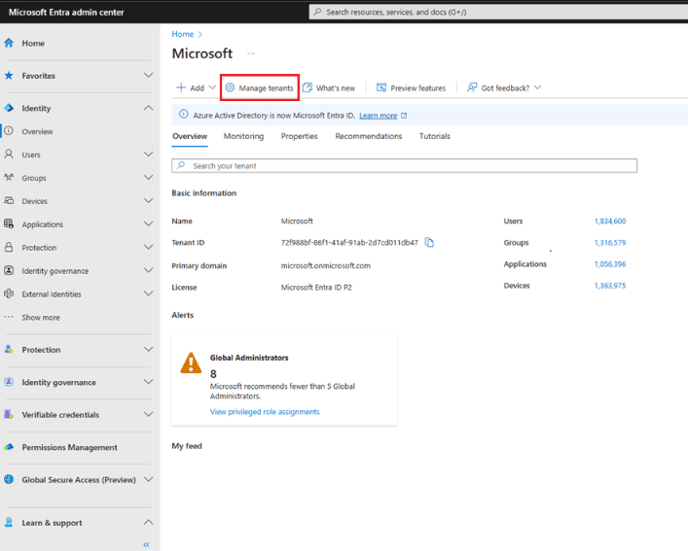This screenshot has width=688, height=551.
Task: Expand the External Identities chevron
Action: 149,294
